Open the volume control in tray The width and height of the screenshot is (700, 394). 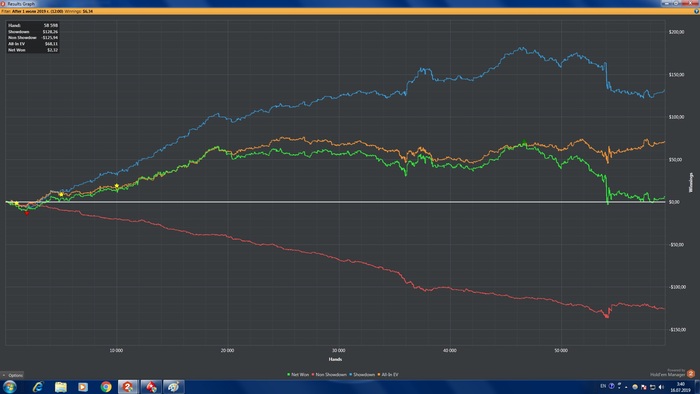coord(661,387)
